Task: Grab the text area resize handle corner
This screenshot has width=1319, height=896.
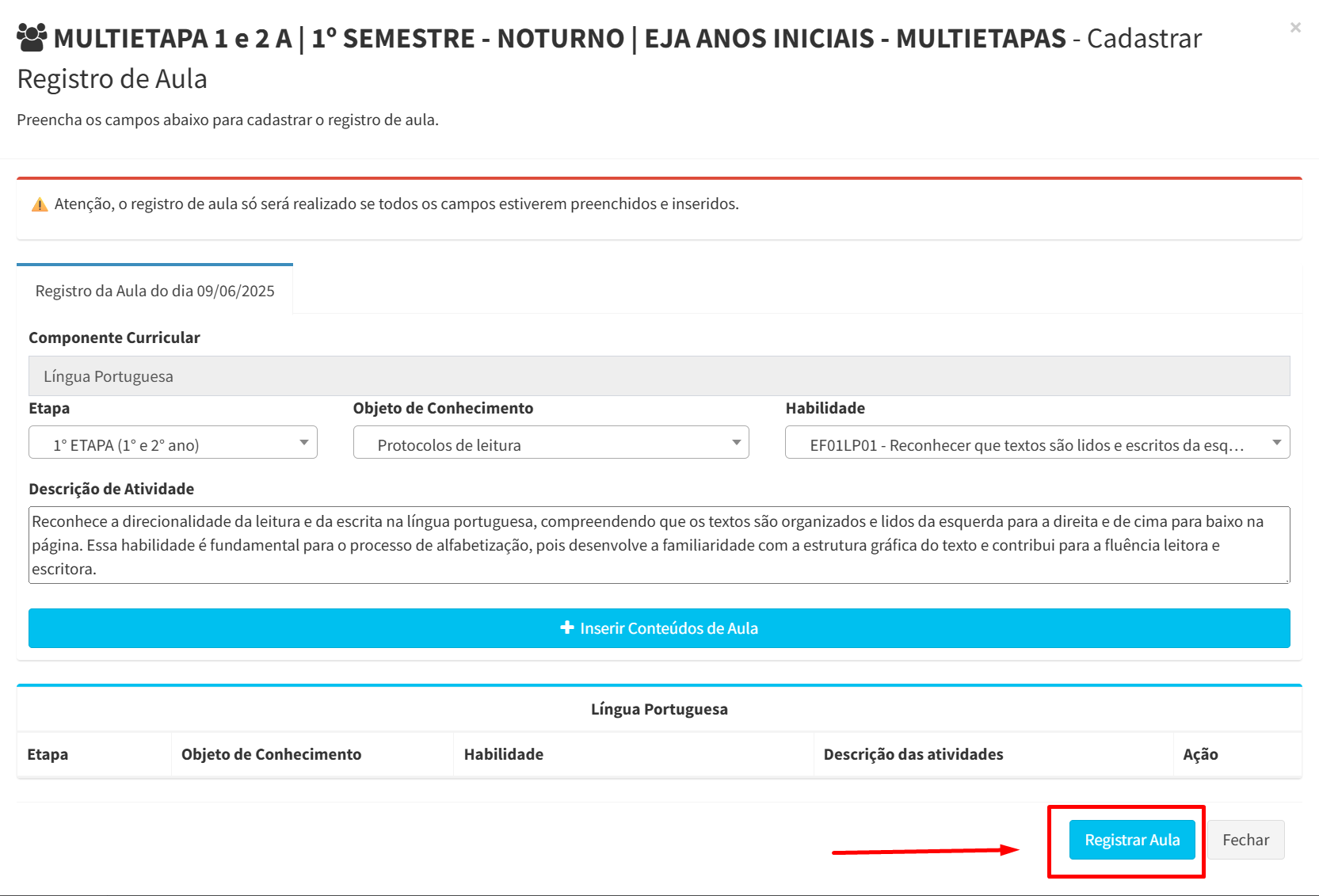Action: (x=1287, y=580)
